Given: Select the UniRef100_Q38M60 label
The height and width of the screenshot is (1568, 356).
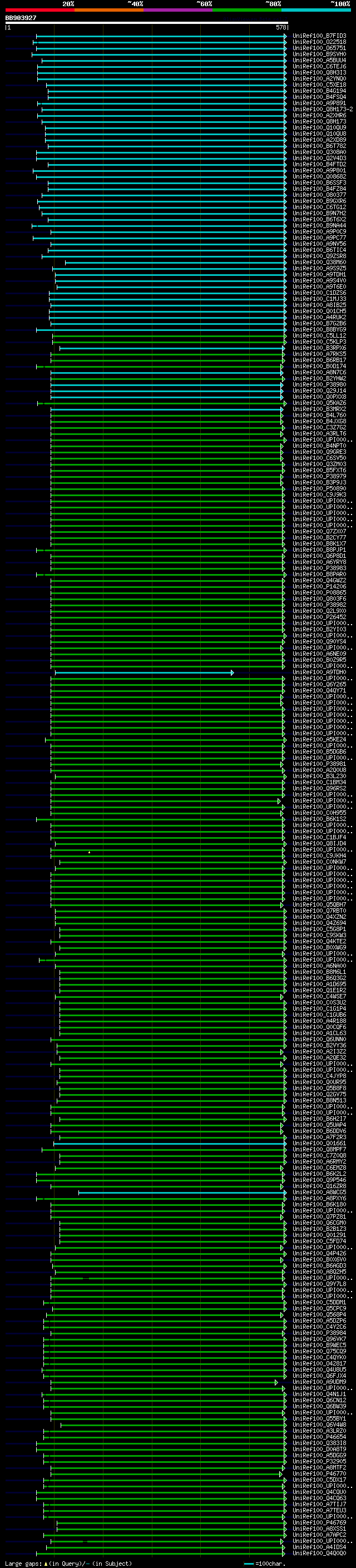Looking at the screenshot, I should point(319,263).
